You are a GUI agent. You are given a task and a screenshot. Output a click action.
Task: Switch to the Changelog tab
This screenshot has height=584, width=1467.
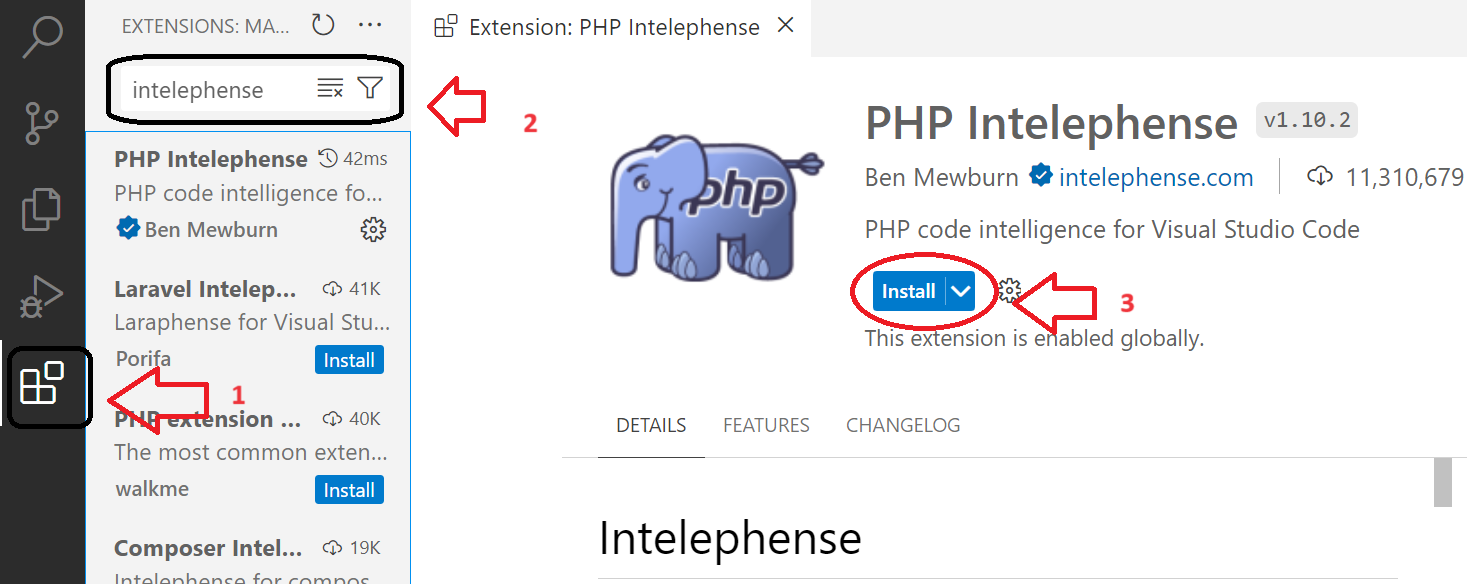[903, 425]
